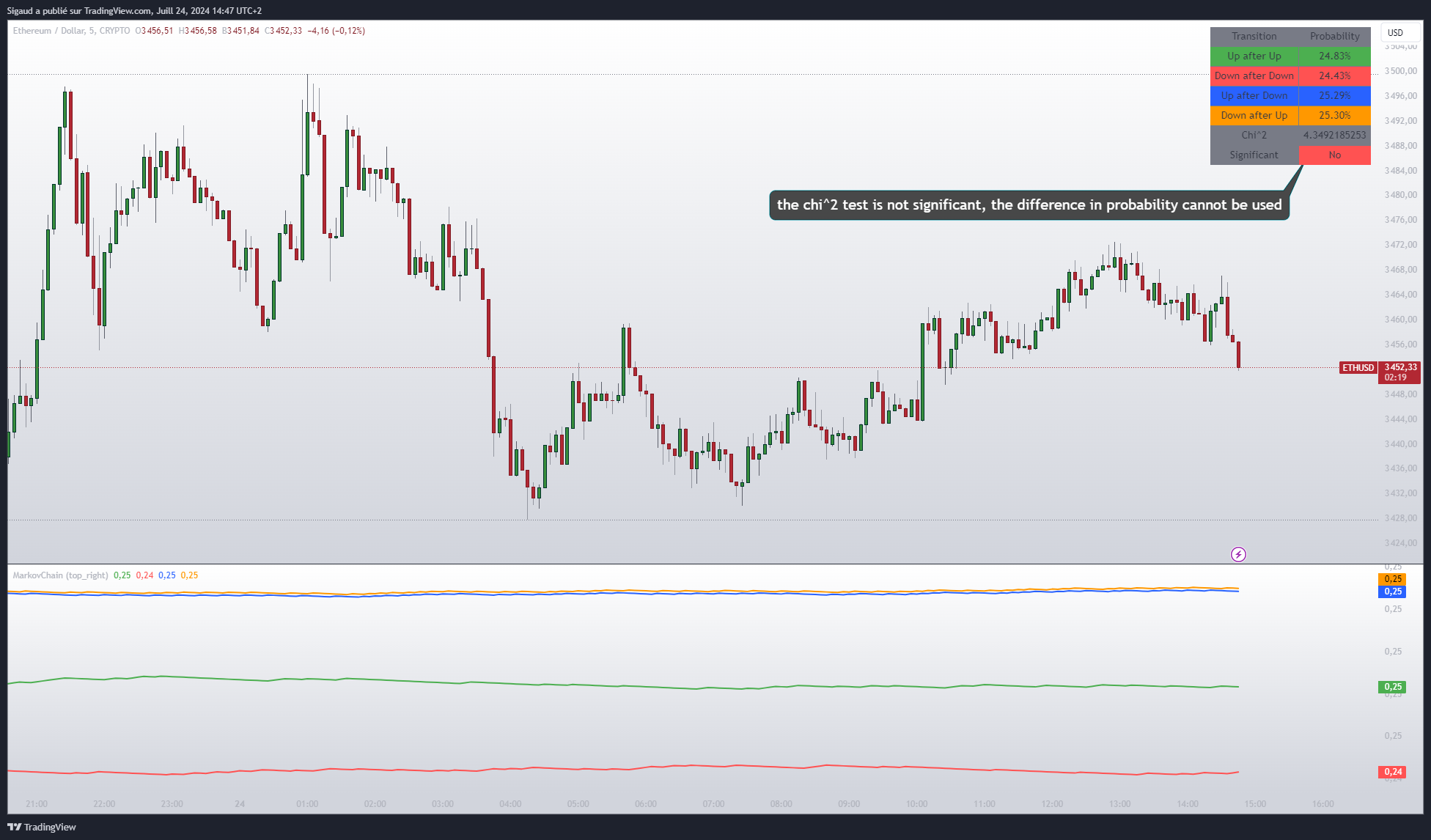1431x840 pixels.
Task: Click the TradingView logo at bottom left
Action: tap(42, 827)
